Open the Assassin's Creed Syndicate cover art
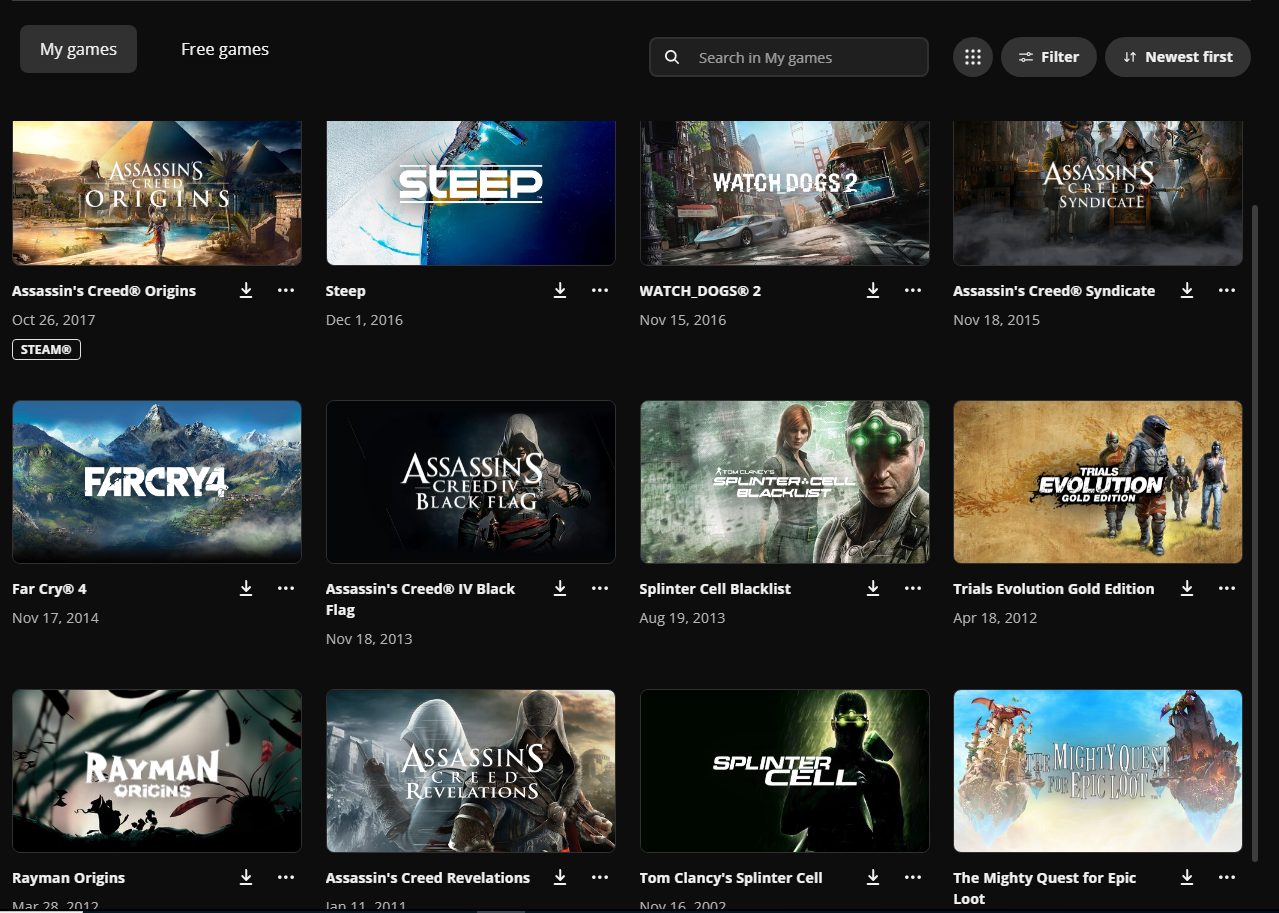The height and width of the screenshot is (913, 1279). coord(1098,193)
